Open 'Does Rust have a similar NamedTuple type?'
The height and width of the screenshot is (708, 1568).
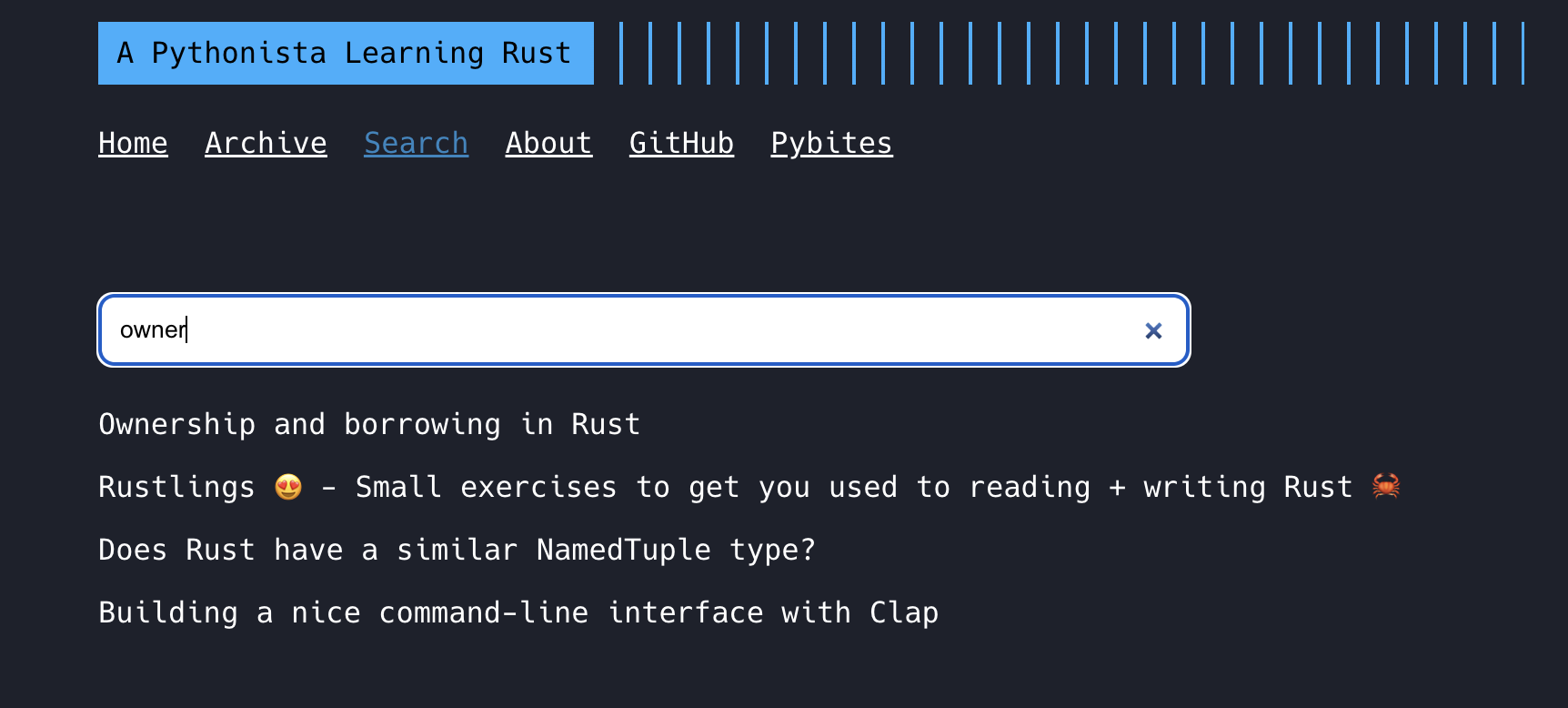[x=457, y=550]
